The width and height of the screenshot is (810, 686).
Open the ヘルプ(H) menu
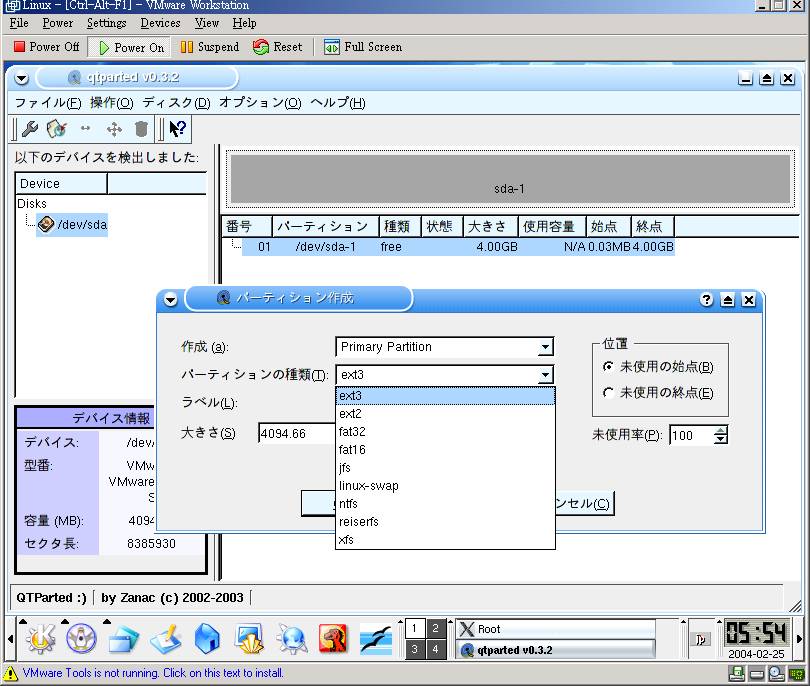tap(338, 103)
